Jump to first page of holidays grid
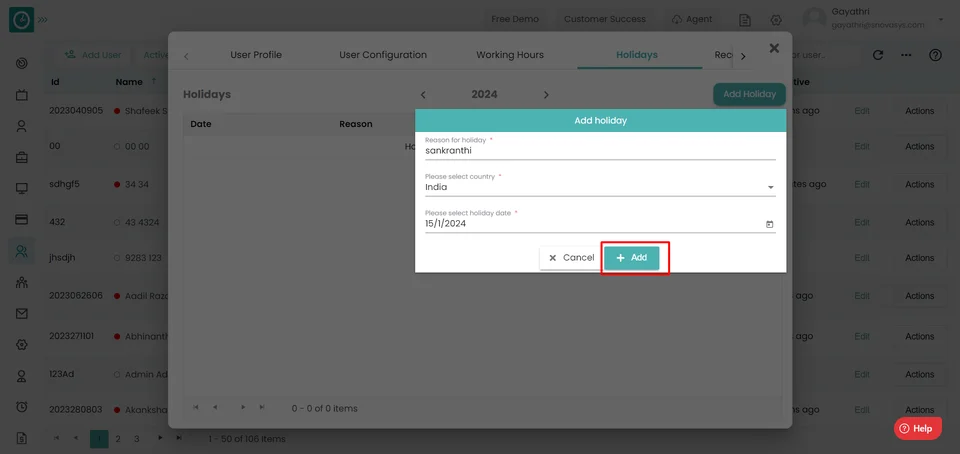This screenshot has width=960, height=454. pos(196,407)
